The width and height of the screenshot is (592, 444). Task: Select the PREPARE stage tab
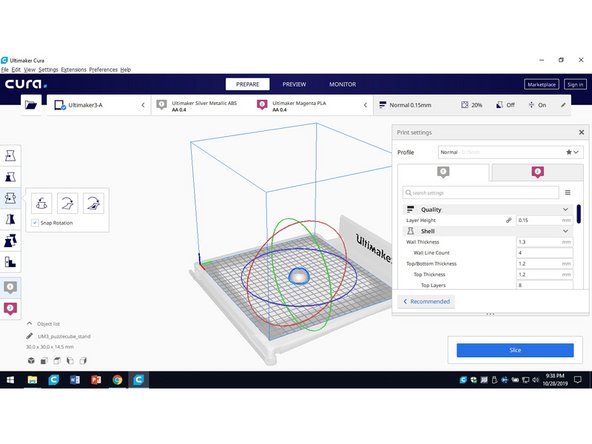tap(248, 84)
